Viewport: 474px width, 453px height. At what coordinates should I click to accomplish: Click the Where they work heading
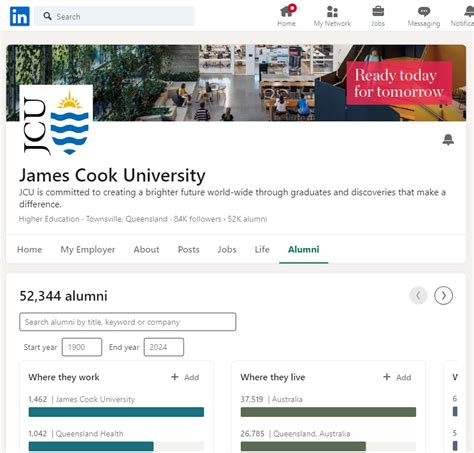coord(64,377)
